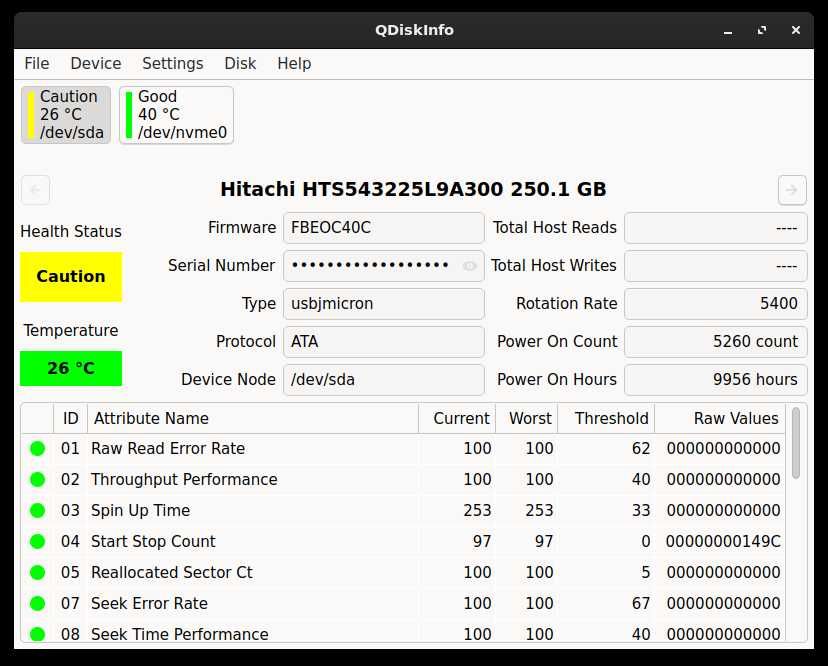Click current value 253 for Spin Up Time
This screenshot has height=666, width=828.
pyautogui.click(x=477, y=511)
